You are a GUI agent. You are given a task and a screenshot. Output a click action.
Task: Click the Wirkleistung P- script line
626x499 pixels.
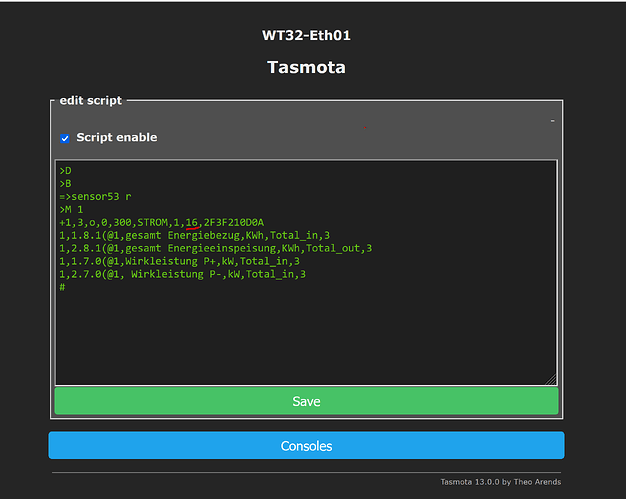182,274
